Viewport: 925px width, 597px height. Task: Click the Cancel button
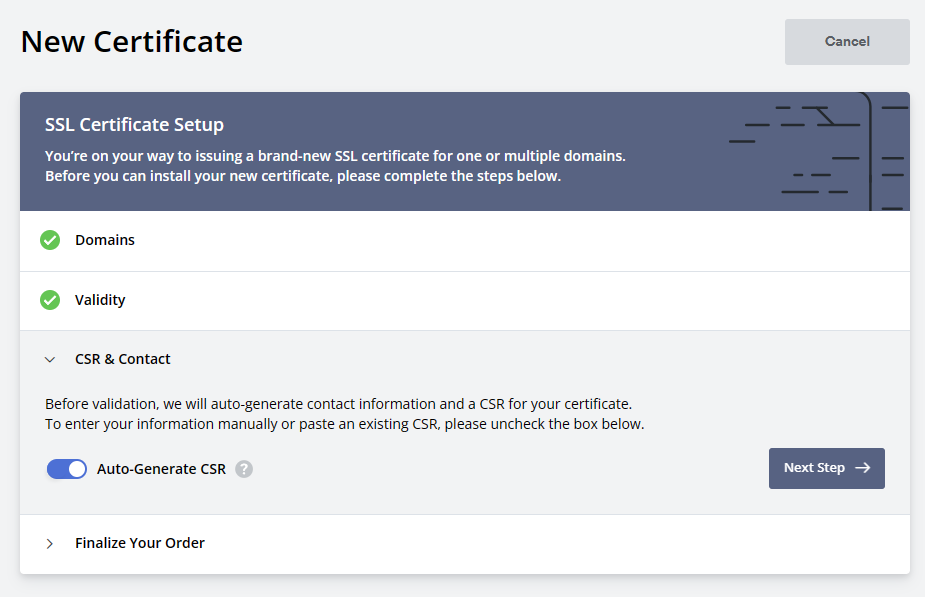[847, 42]
